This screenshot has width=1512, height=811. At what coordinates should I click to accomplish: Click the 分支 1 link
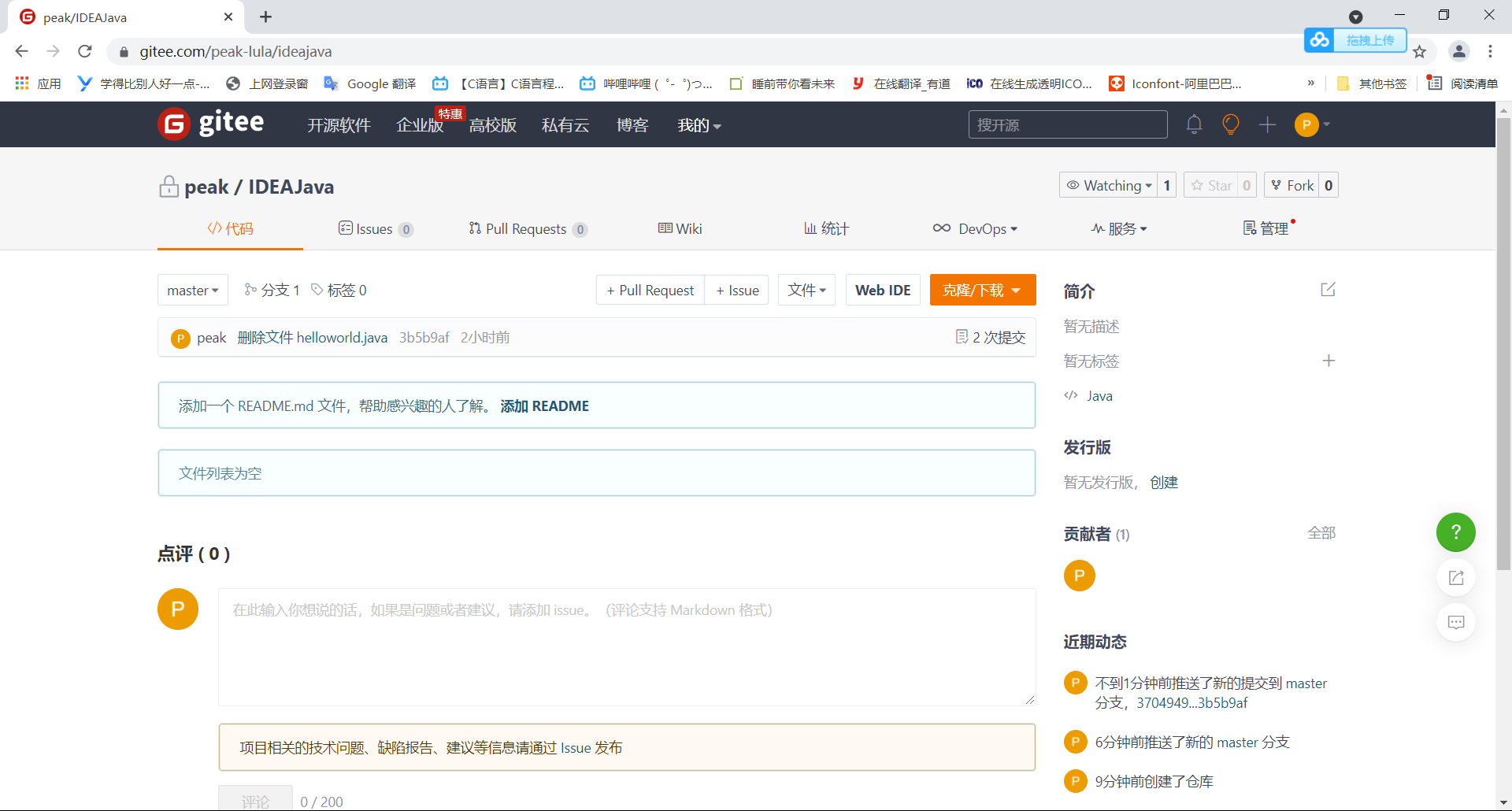point(272,290)
